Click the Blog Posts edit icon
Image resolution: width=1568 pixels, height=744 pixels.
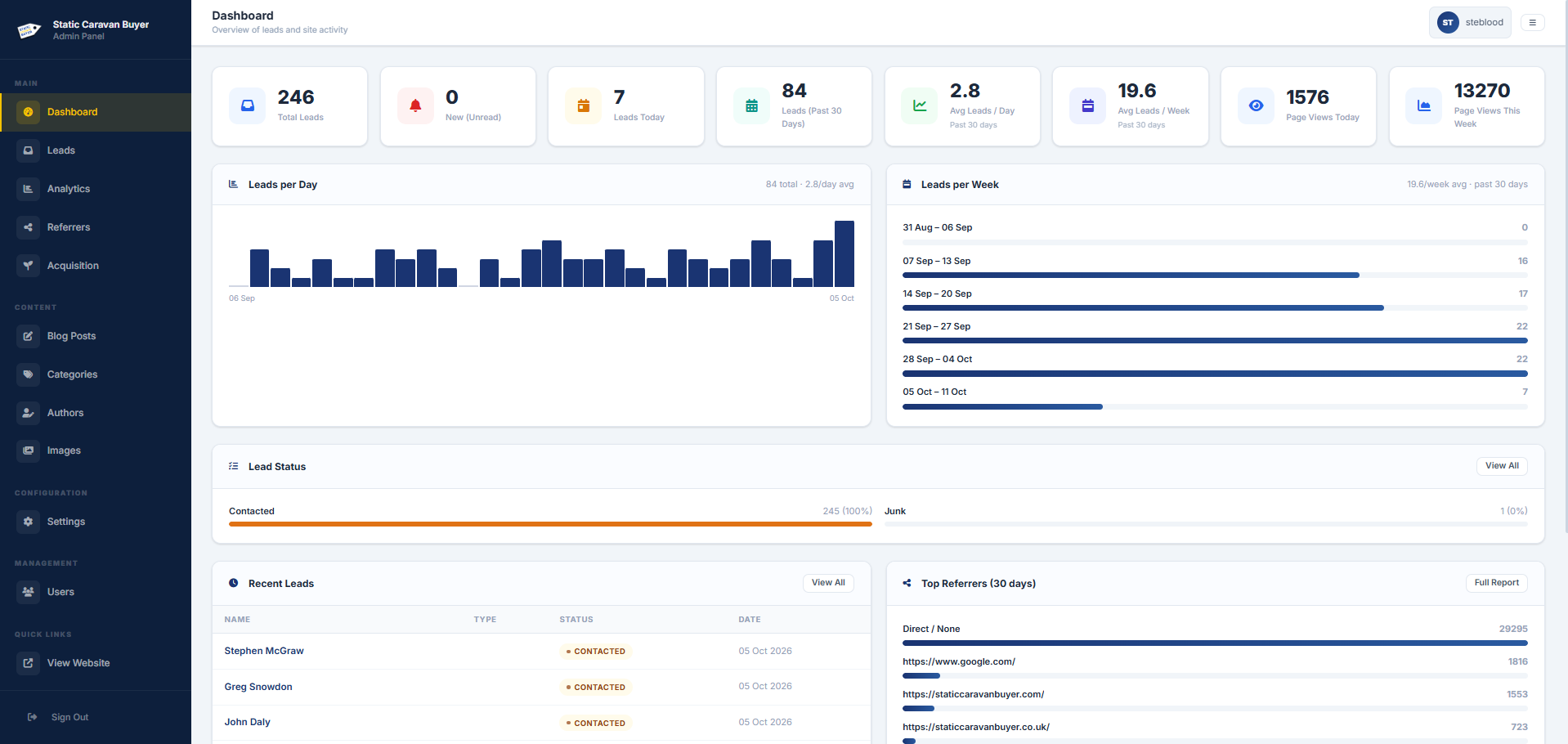[29, 336]
